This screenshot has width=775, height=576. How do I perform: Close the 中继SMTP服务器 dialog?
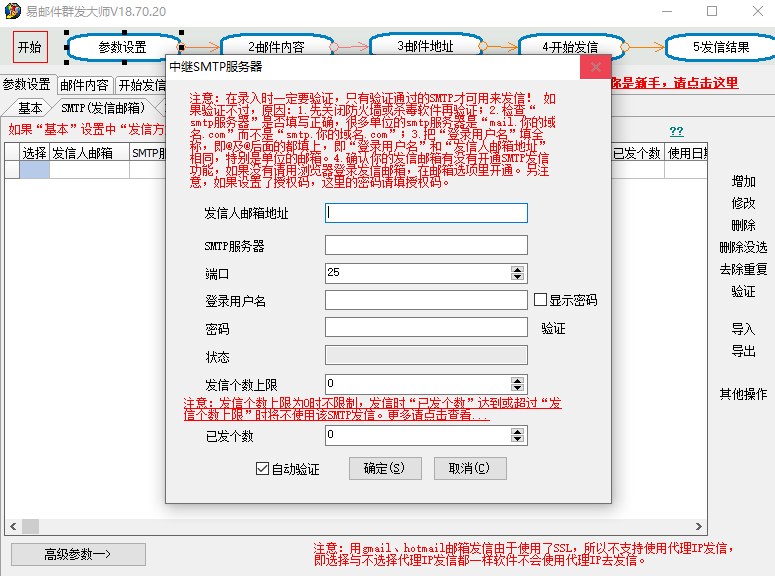(596, 67)
